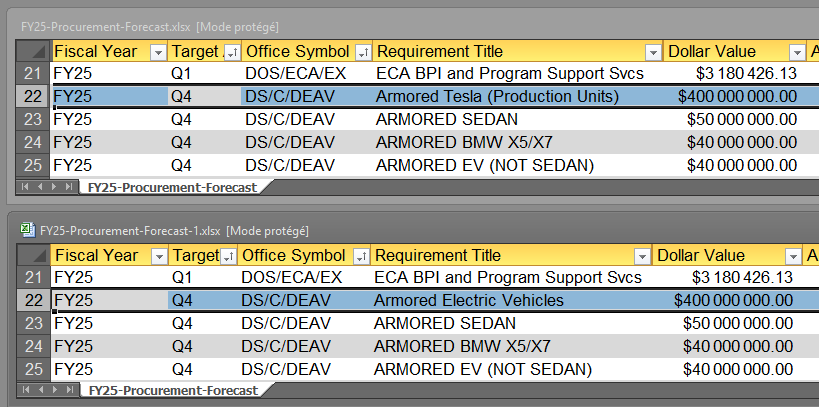Expand Requirement Title filter in Forecast-1.xlsx window
Image resolution: width=819 pixels, height=407 pixels.
tap(639, 256)
